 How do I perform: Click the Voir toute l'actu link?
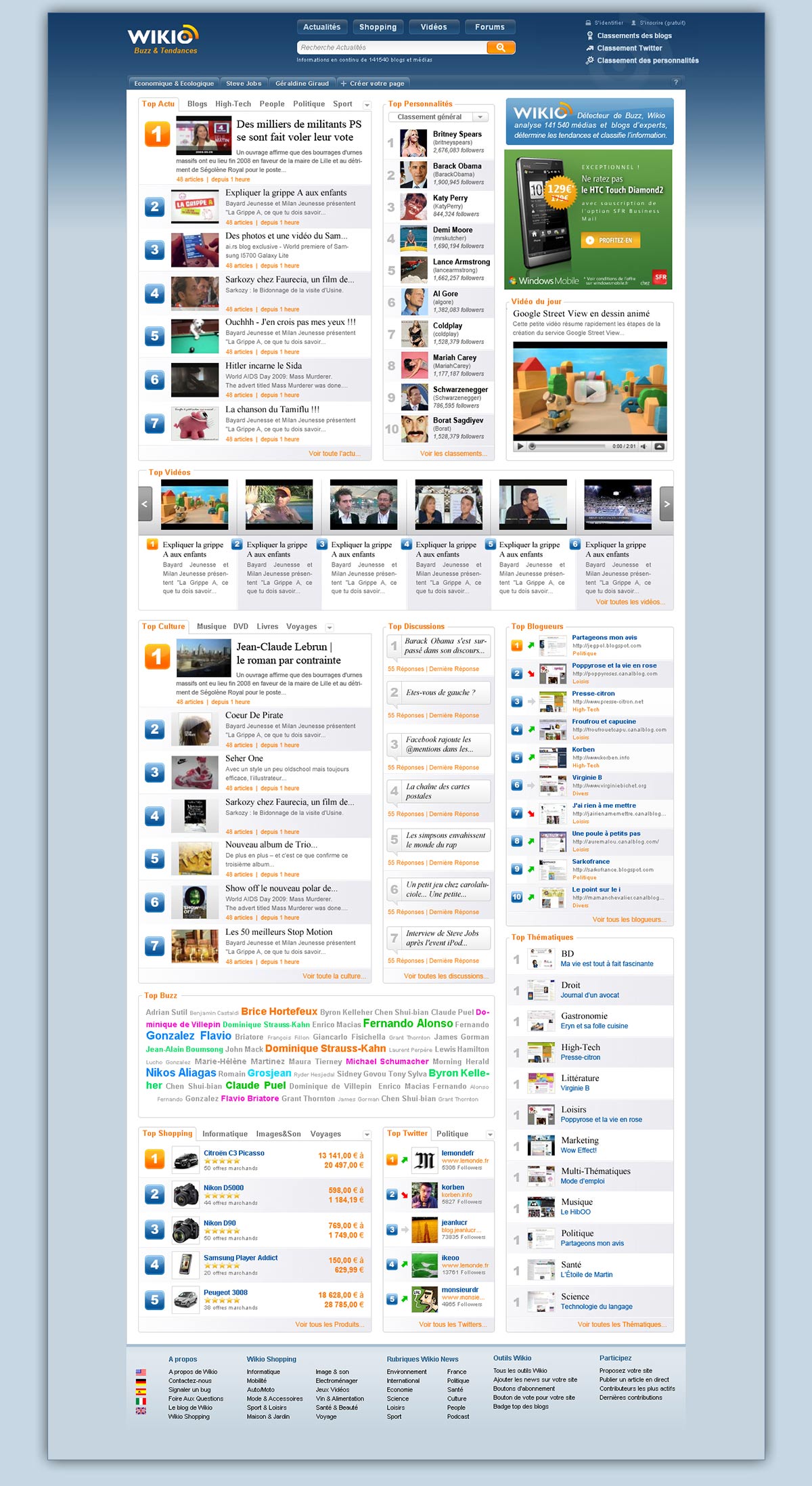tap(335, 454)
